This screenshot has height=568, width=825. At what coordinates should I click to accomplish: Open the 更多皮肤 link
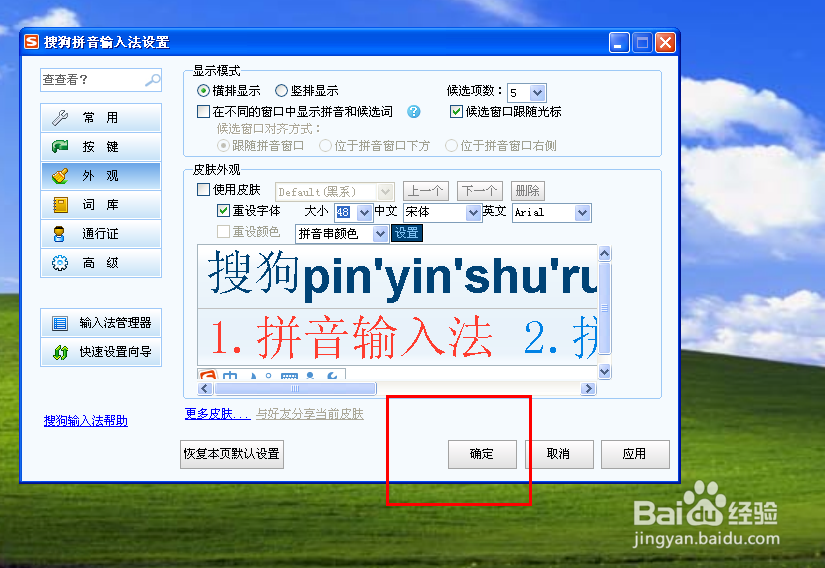click(217, 414)
